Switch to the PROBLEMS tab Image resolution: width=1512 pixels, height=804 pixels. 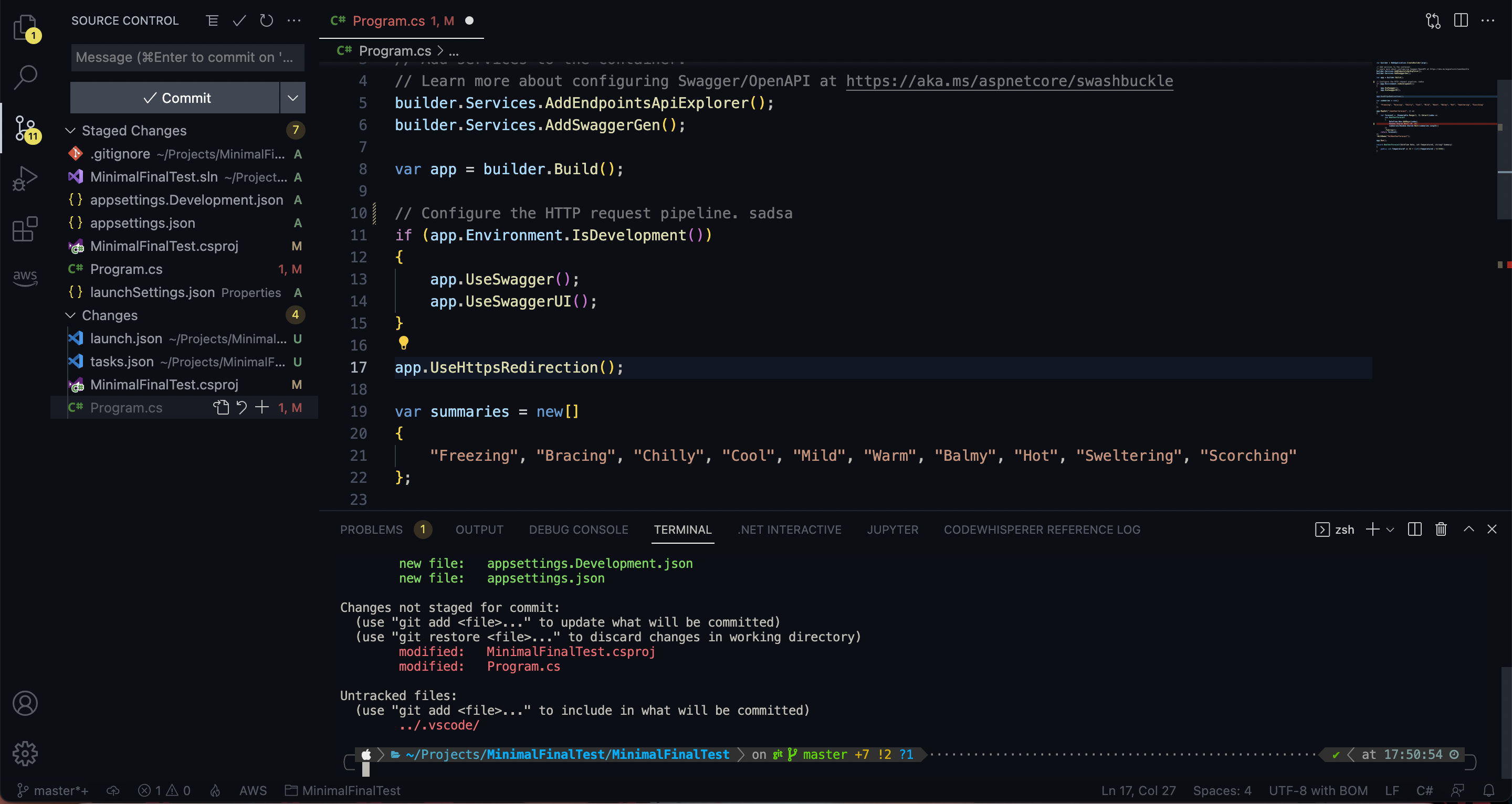coord(371,530)
